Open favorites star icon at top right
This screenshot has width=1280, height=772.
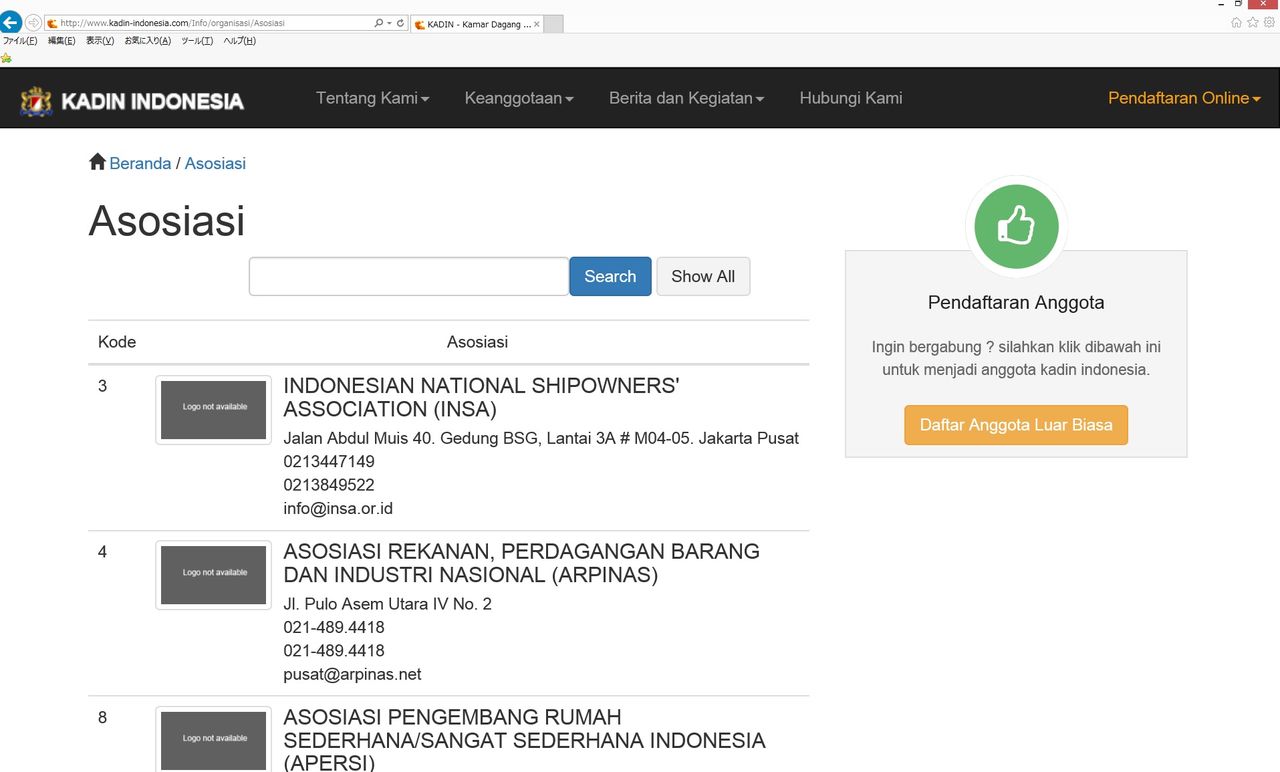point(1253,22)
